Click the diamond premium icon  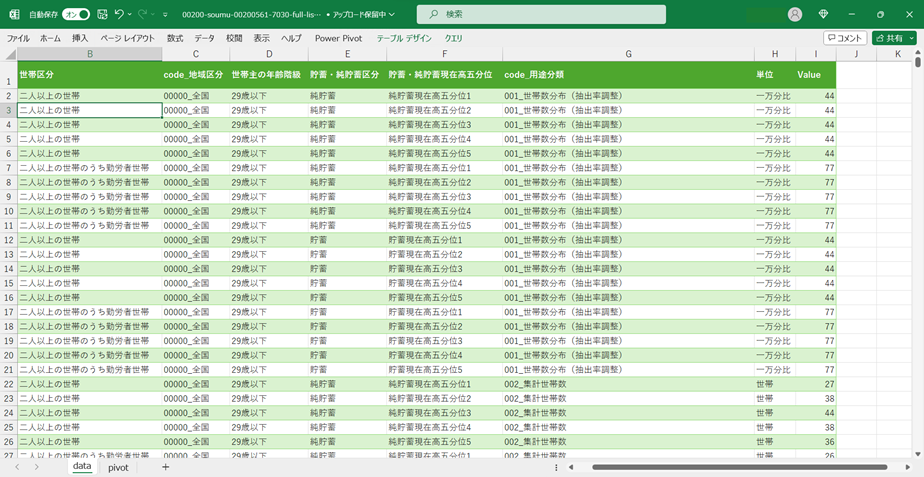(x=823, y=15)
